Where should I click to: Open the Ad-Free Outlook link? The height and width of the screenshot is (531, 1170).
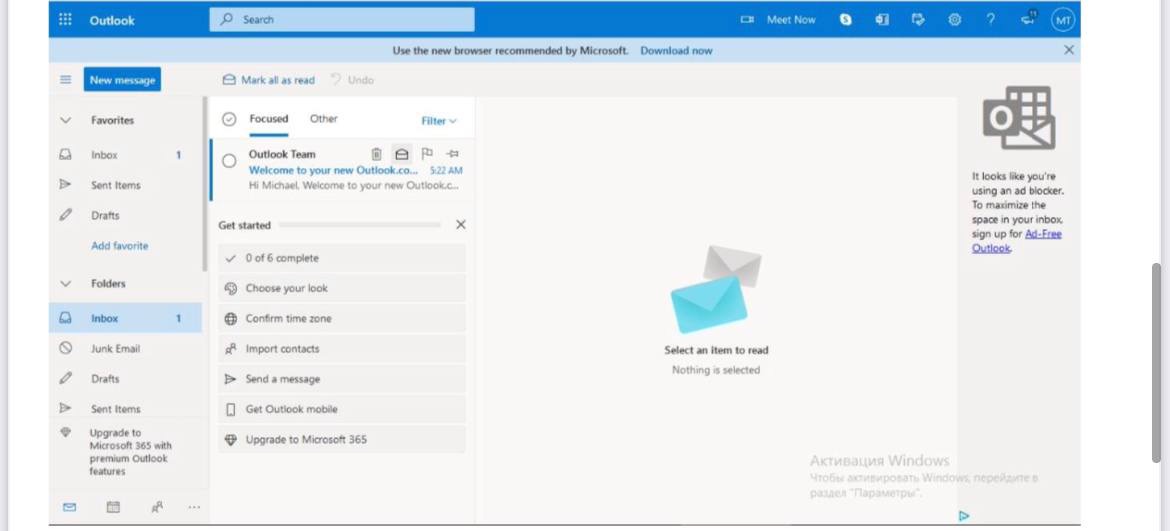(1017, 241)
